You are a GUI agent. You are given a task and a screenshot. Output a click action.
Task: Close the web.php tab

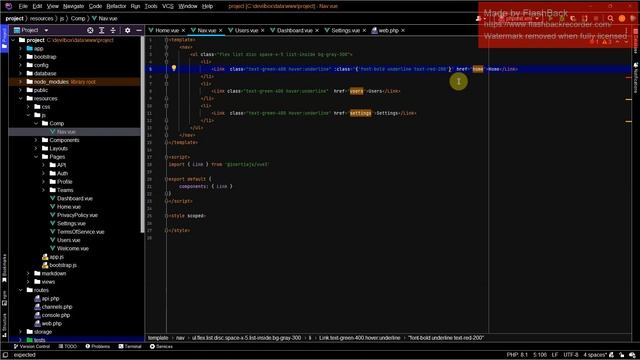click(403, 30)
